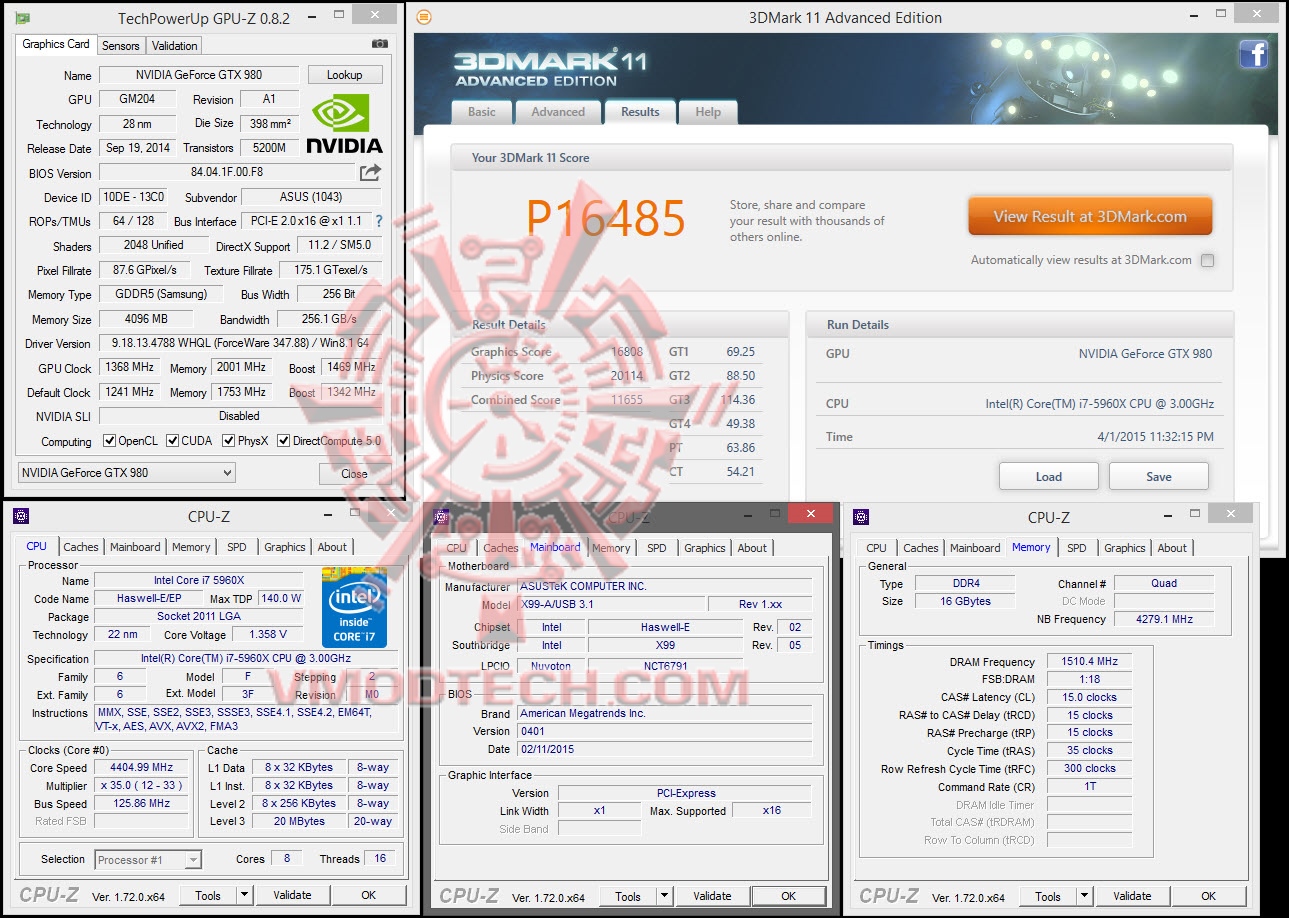The width and height of the screenshot is (1289, 918).
Task: Click the GPU-Z title bar icon
Action: (x=22, y=18)
